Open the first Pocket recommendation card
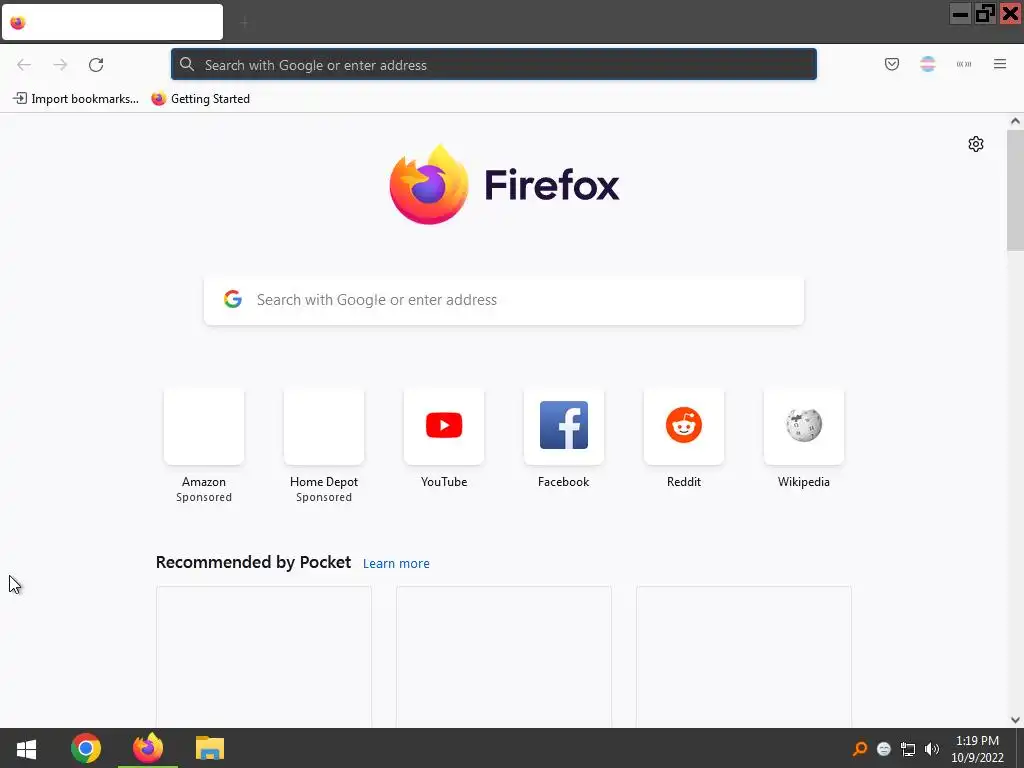 click(264, 656)
